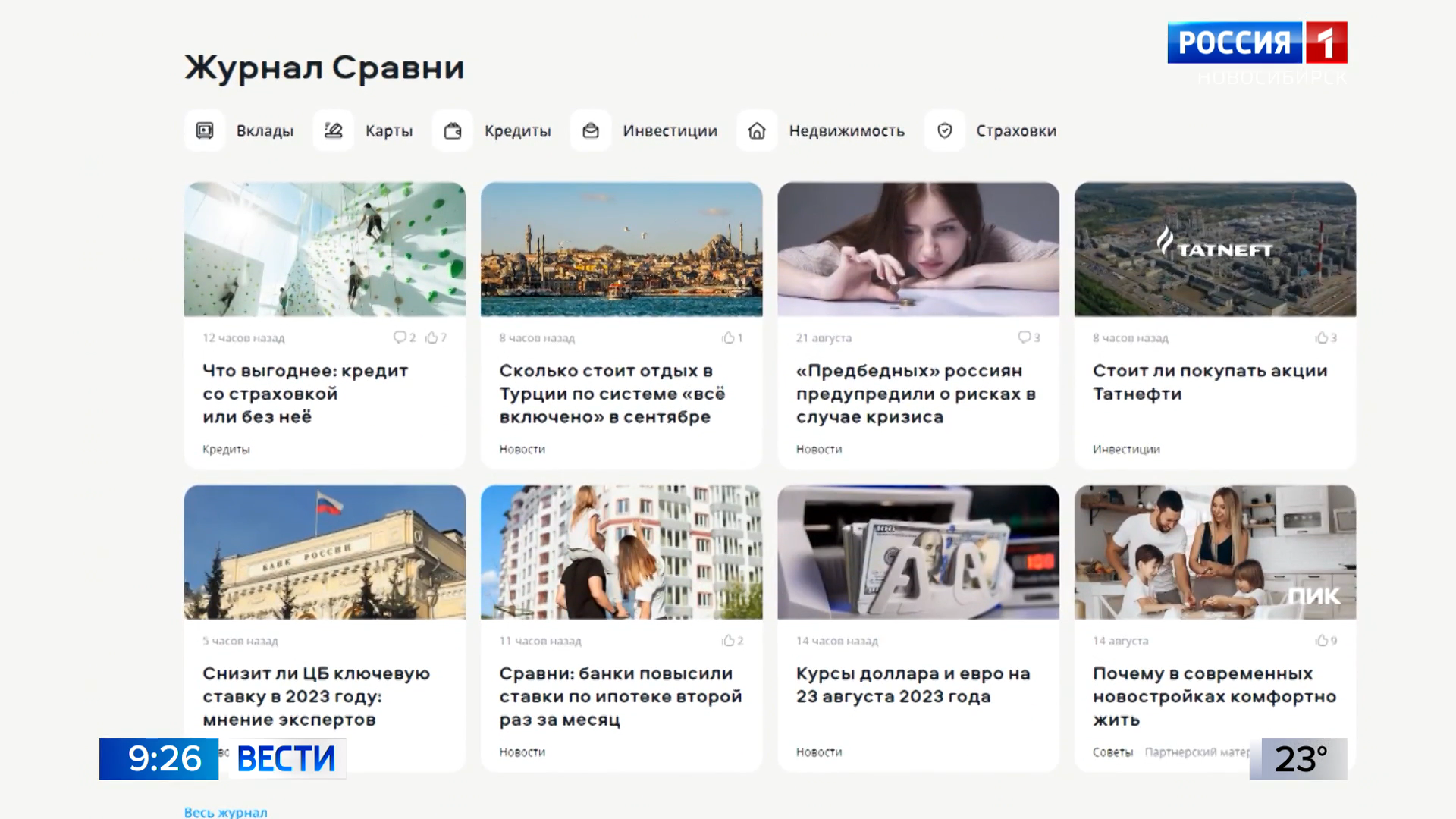Like the credit with insurance article
This screenshot has width=1456, height=819.
(432, 337)
